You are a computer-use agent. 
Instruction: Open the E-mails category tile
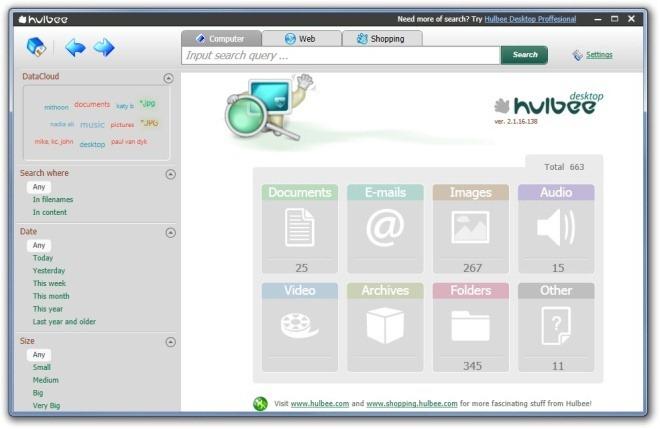[385, 229]
